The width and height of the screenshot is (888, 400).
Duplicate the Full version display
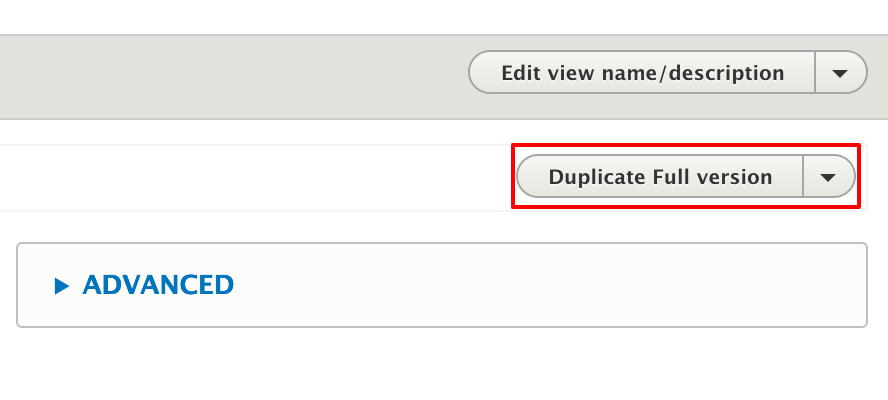point(660,177)
